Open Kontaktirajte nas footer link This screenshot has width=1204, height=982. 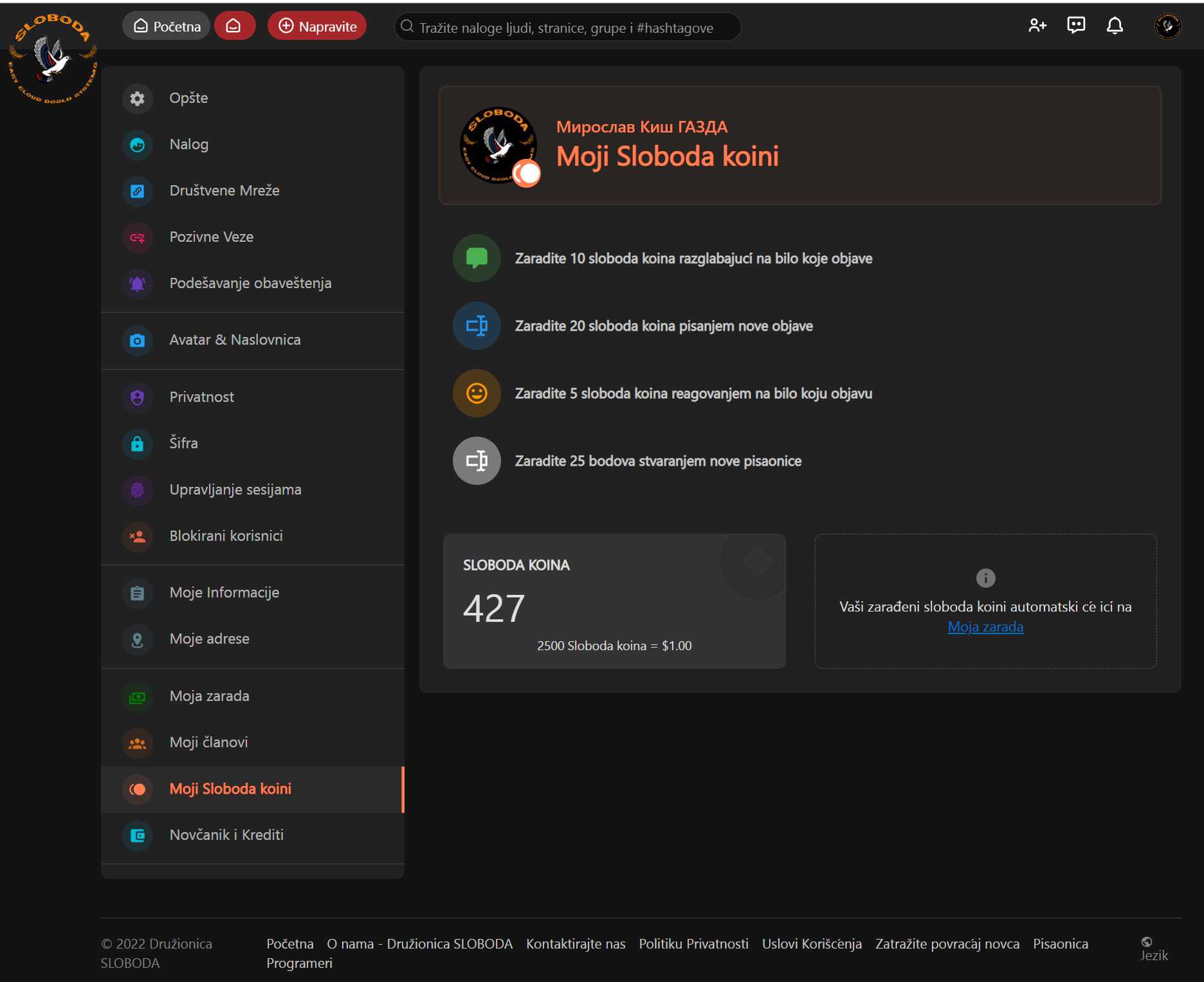[x=576, y=943]
